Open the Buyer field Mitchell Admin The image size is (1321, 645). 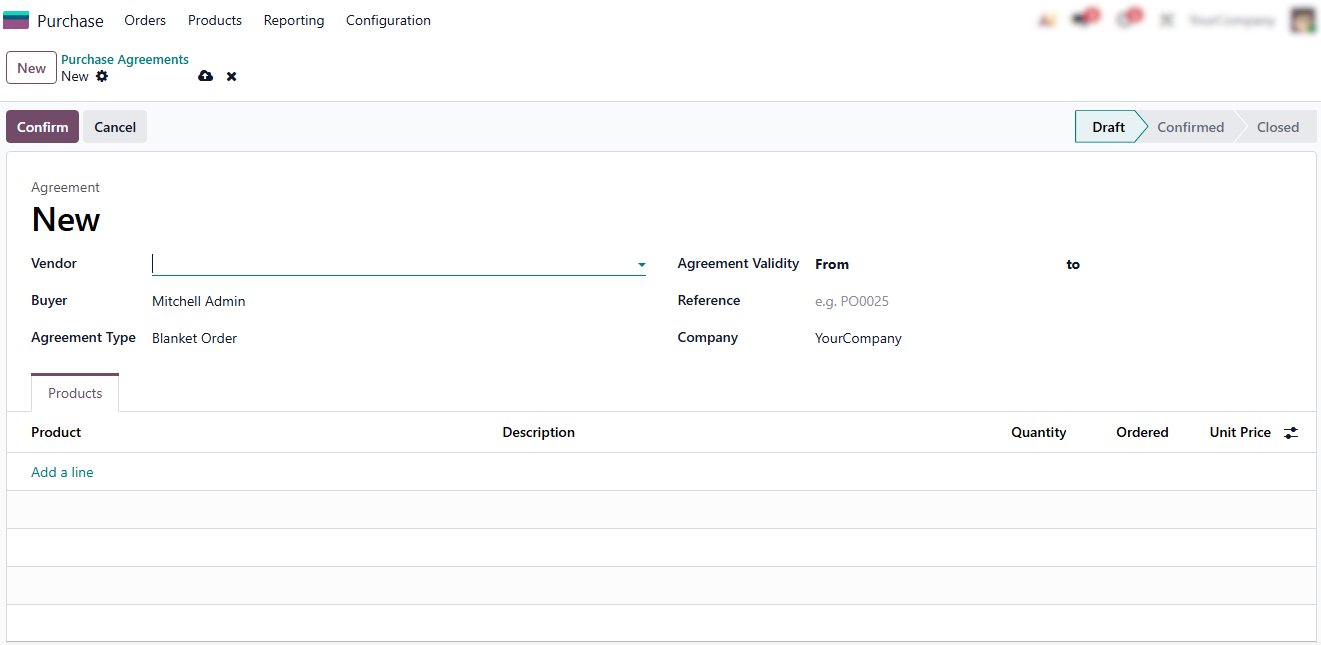(199, 302)
